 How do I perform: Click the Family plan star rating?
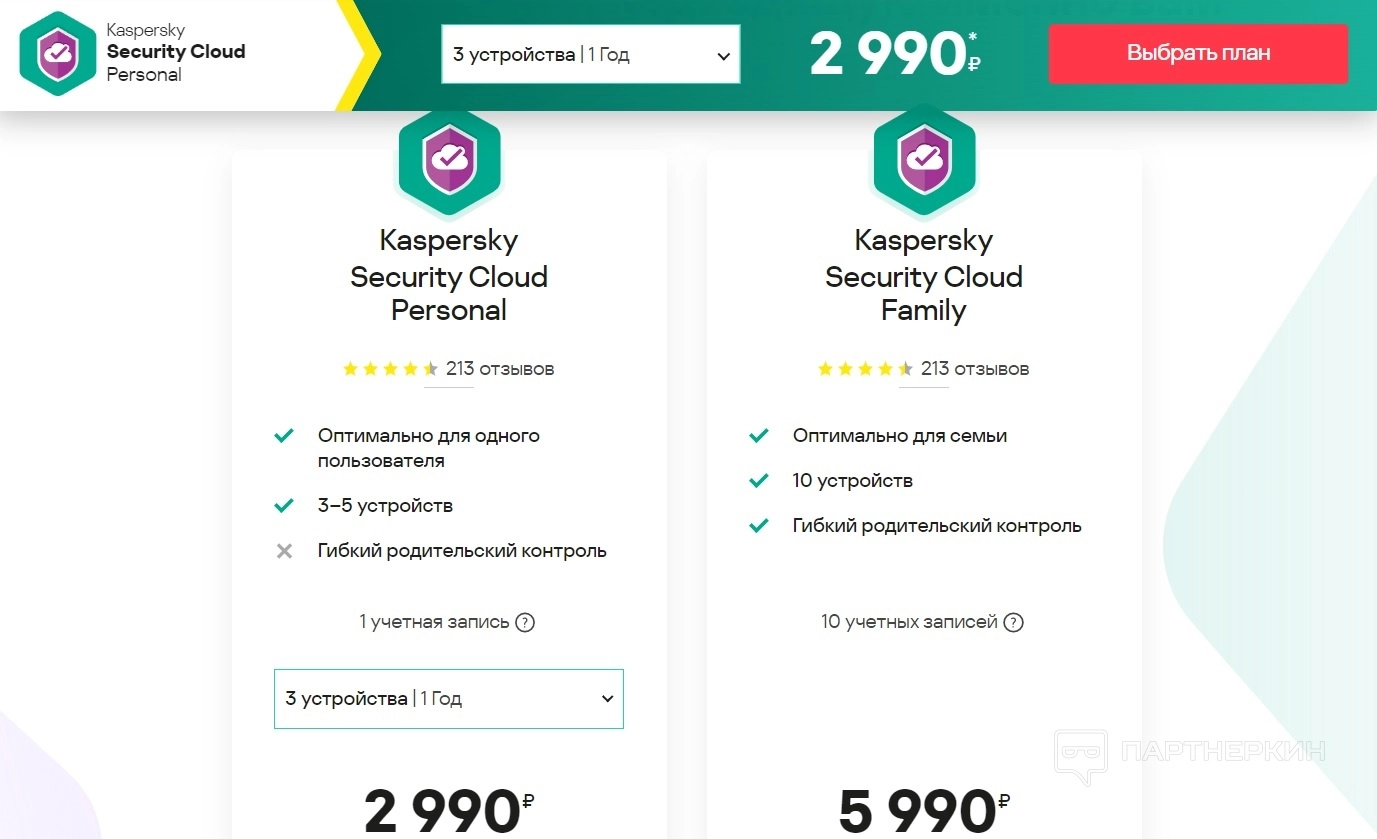[x=865, y=369]
